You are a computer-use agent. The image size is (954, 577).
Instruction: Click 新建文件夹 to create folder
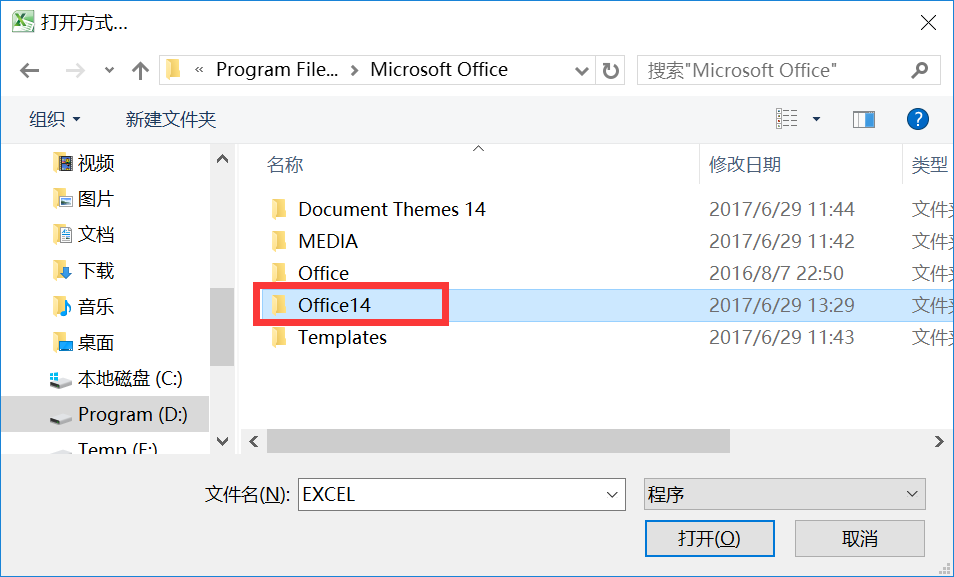[x=171, y=119]
